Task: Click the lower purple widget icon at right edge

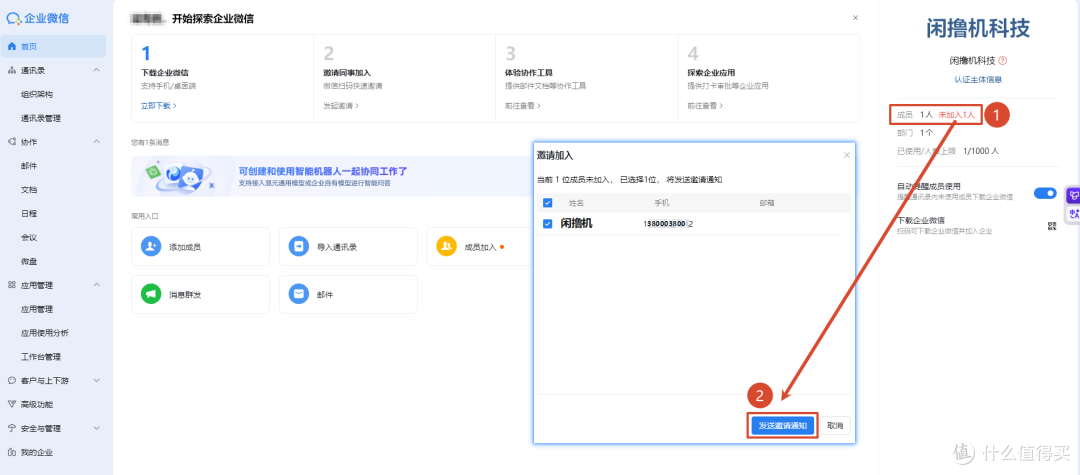Action: (x=1073, y=214)
